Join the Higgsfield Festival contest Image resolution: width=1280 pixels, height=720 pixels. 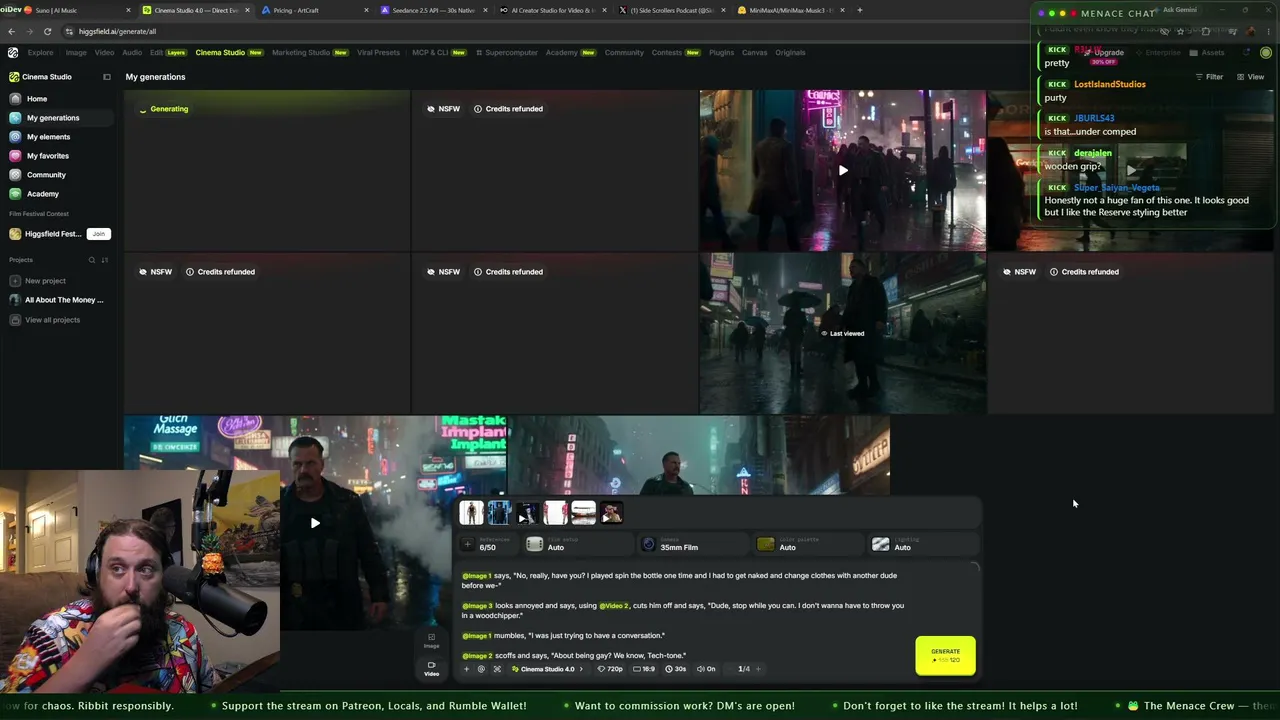98,234
